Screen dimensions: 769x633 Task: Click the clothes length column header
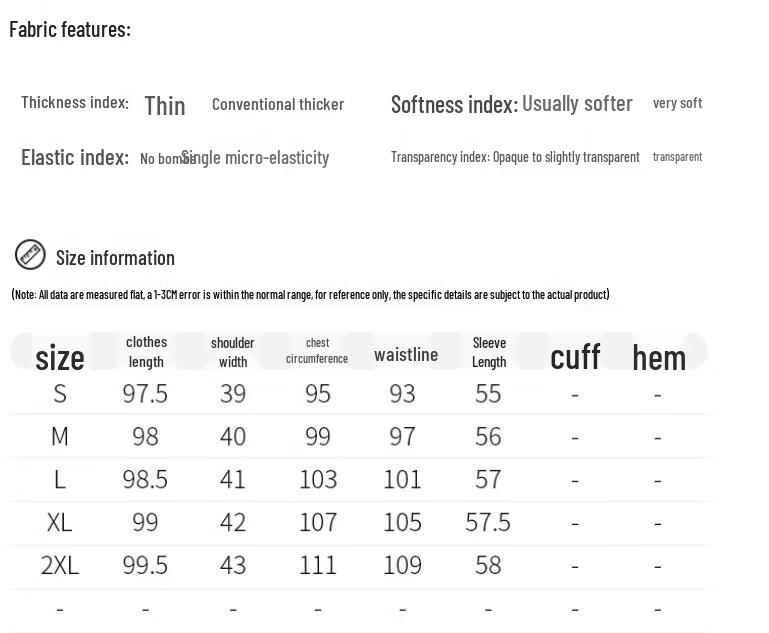coord(146,352)
